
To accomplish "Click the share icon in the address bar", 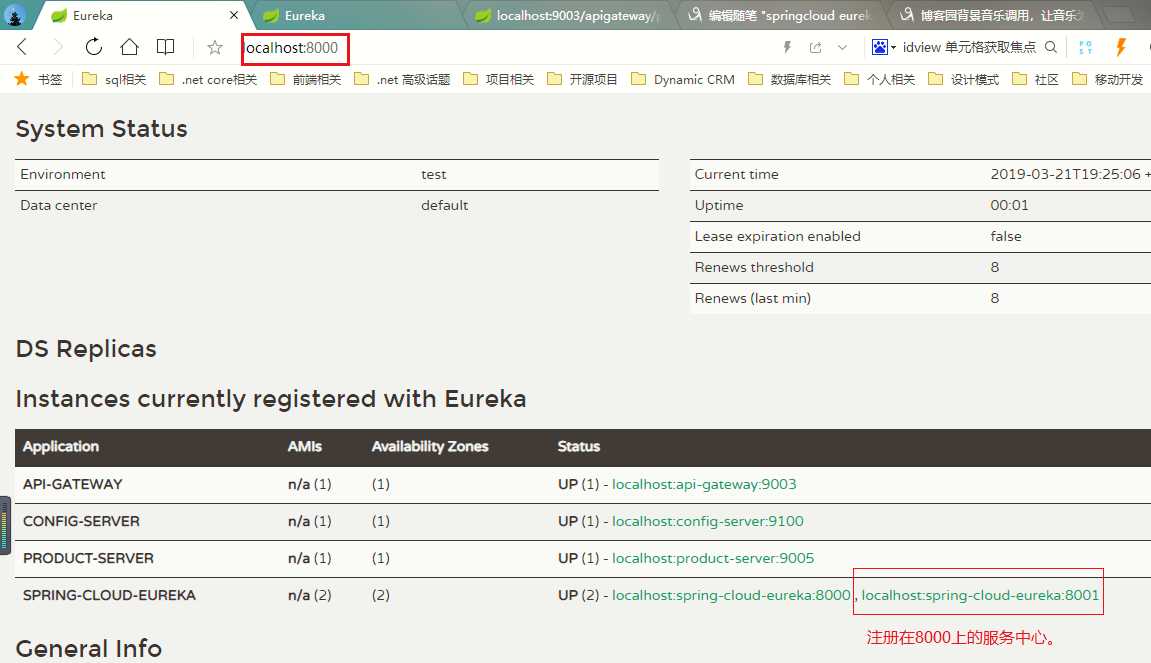I will pos(815,48).
